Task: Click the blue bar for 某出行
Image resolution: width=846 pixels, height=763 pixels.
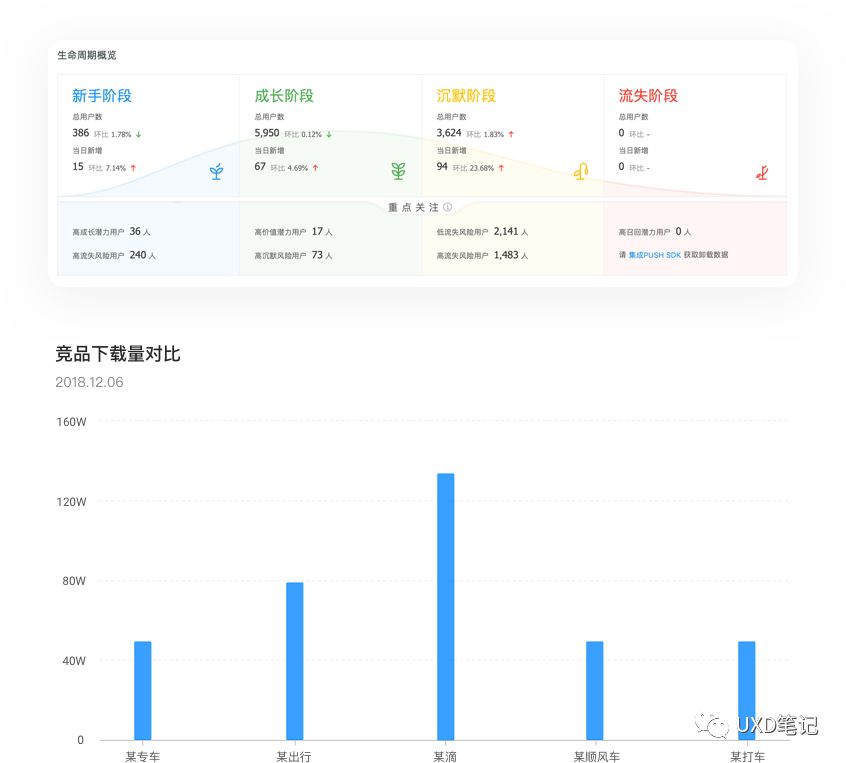Action: tap(294, 661)
